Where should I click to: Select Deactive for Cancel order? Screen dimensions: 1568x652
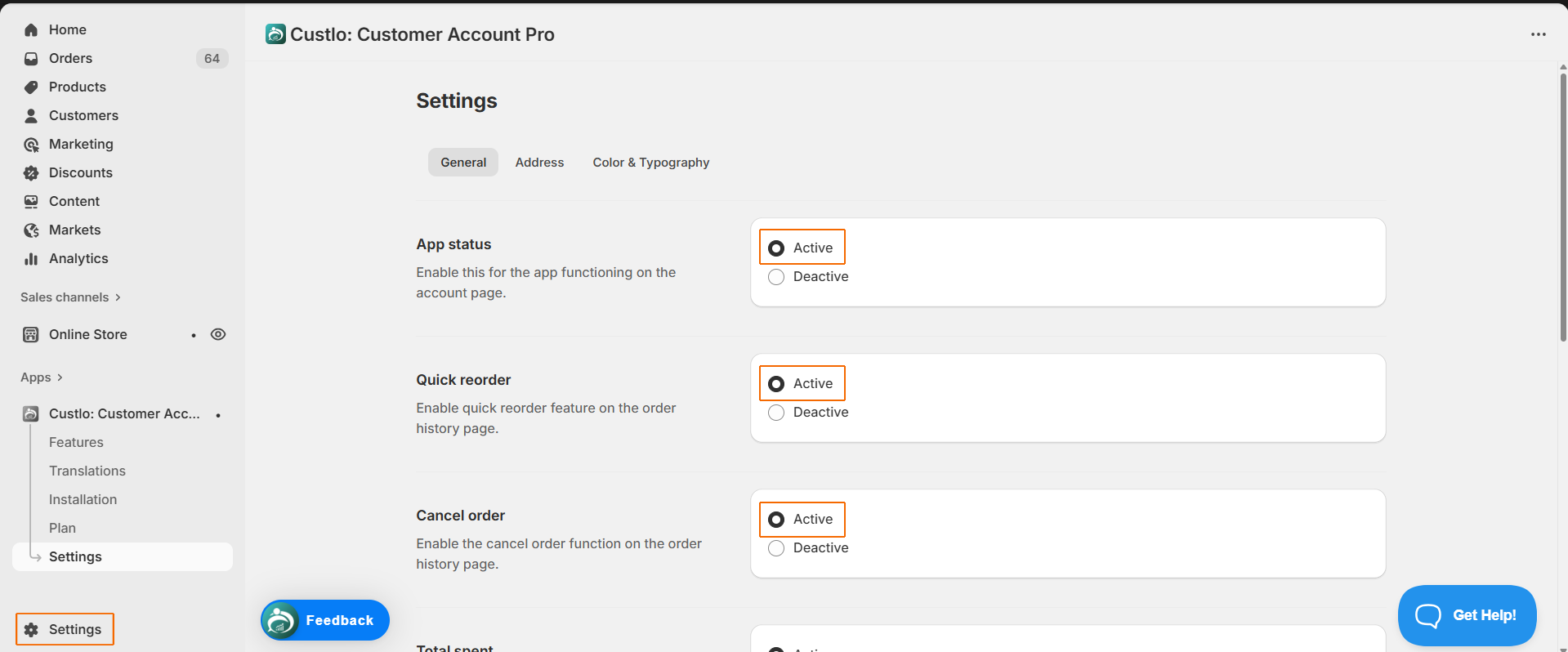click(x=776, y=548)
